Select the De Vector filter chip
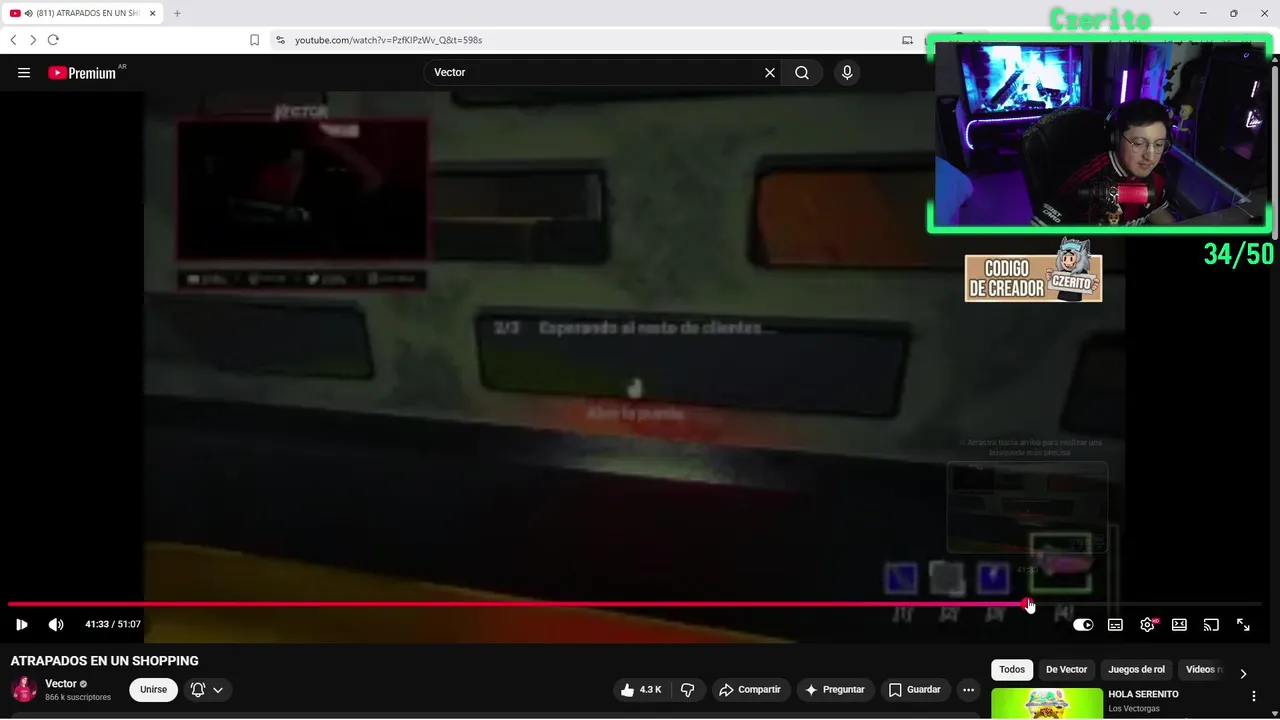Image resolution: width=1280 pixels, height=720 pixels. (1066, 670)
